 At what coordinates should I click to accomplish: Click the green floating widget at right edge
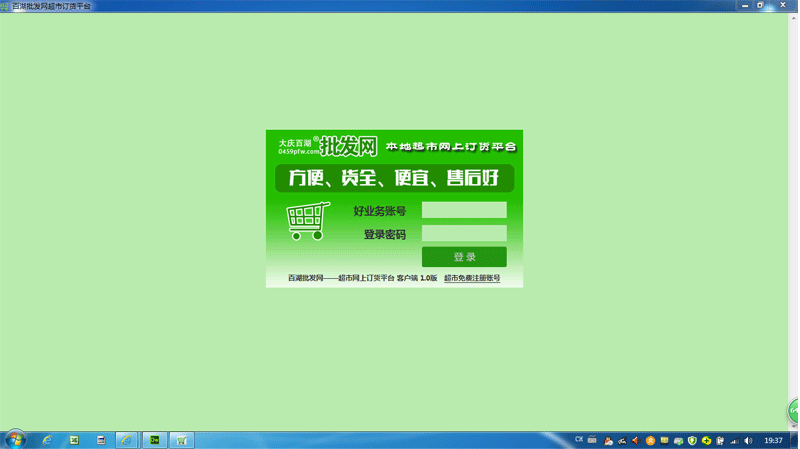[793, 410]
